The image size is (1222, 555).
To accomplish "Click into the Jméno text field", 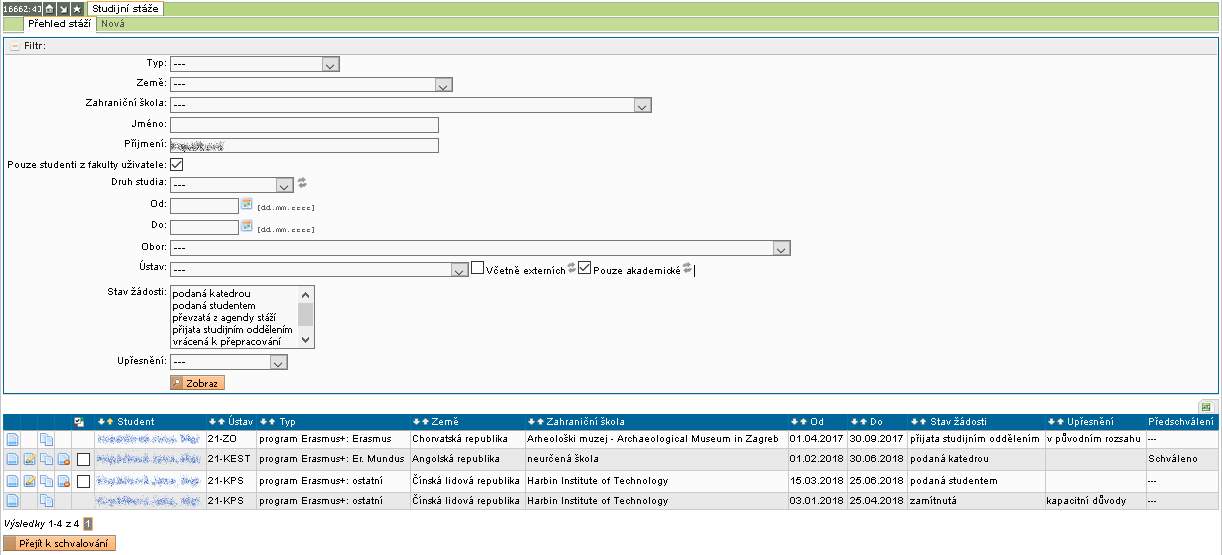I will pos(304,125).
